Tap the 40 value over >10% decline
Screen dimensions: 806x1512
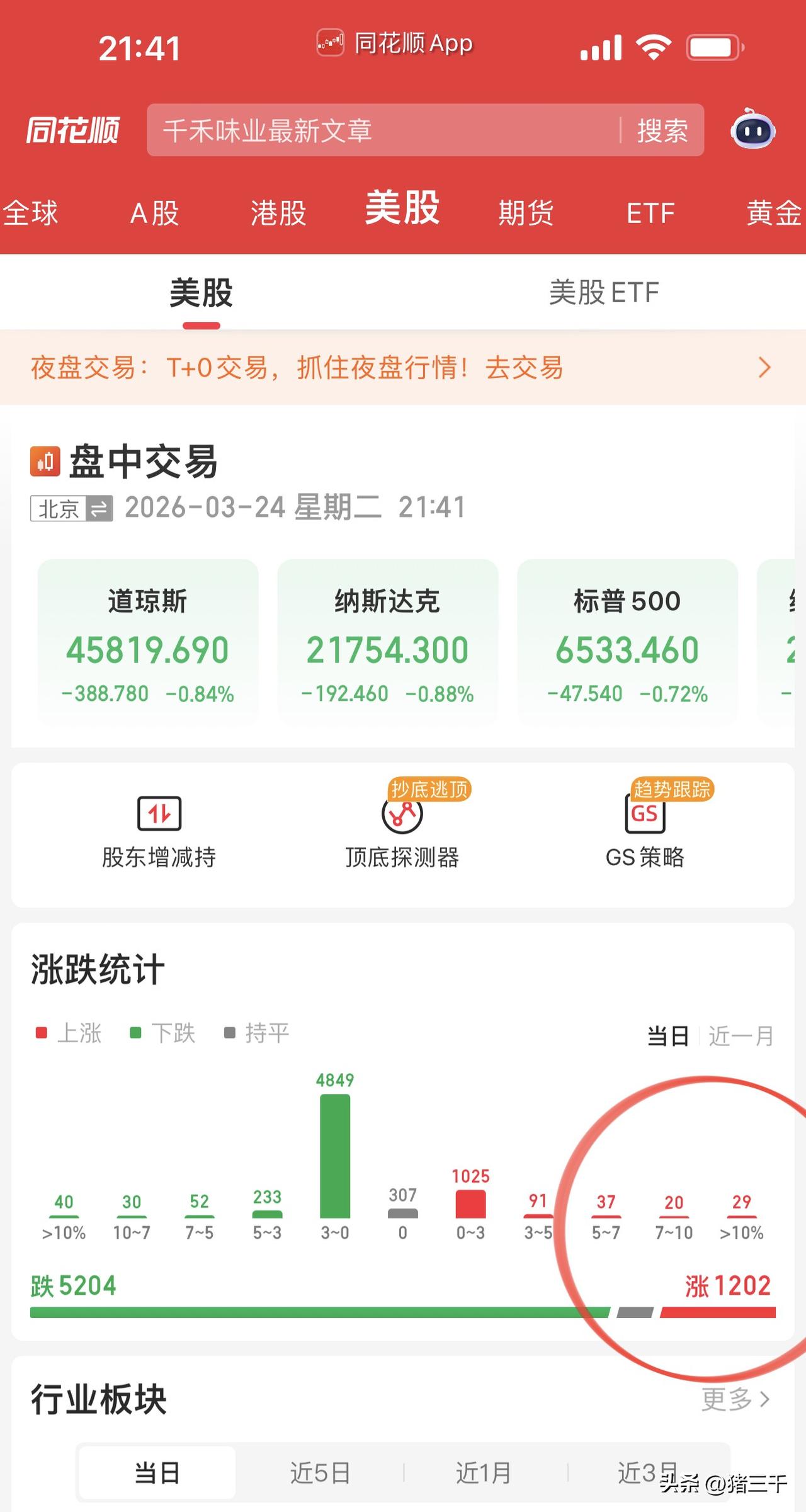point(64,1202)
